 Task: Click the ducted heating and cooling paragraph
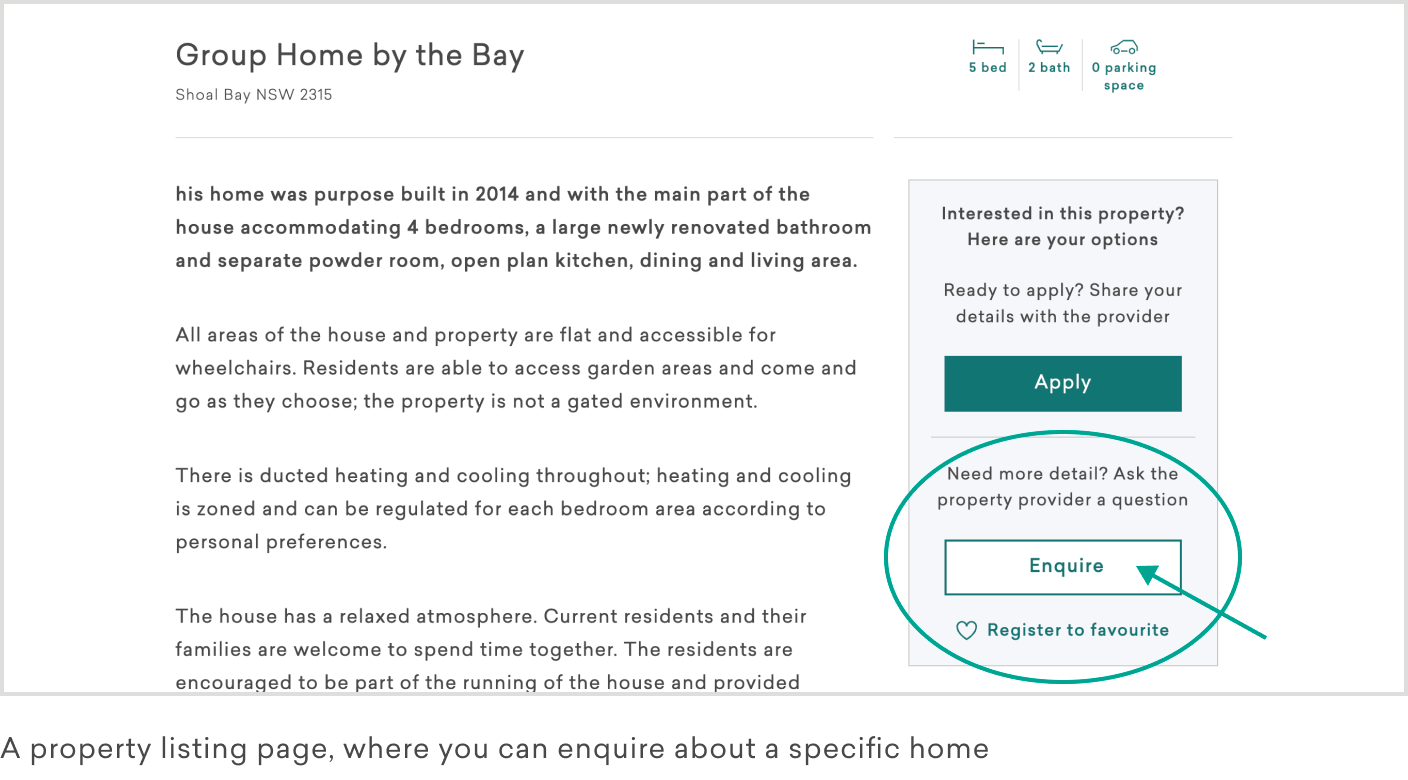coord(513,509)
